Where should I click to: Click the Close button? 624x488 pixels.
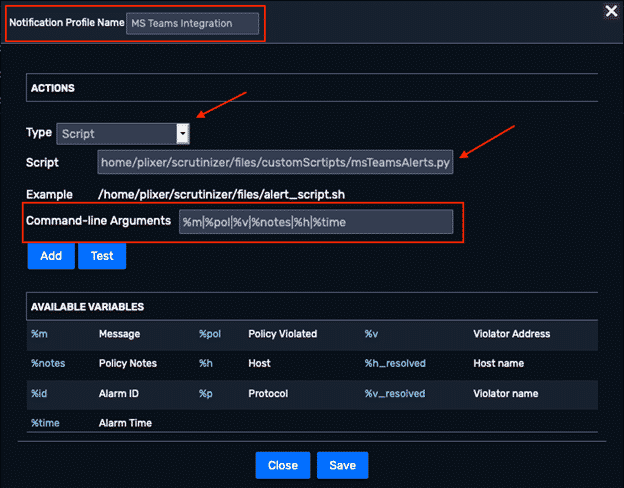point(283,465)
